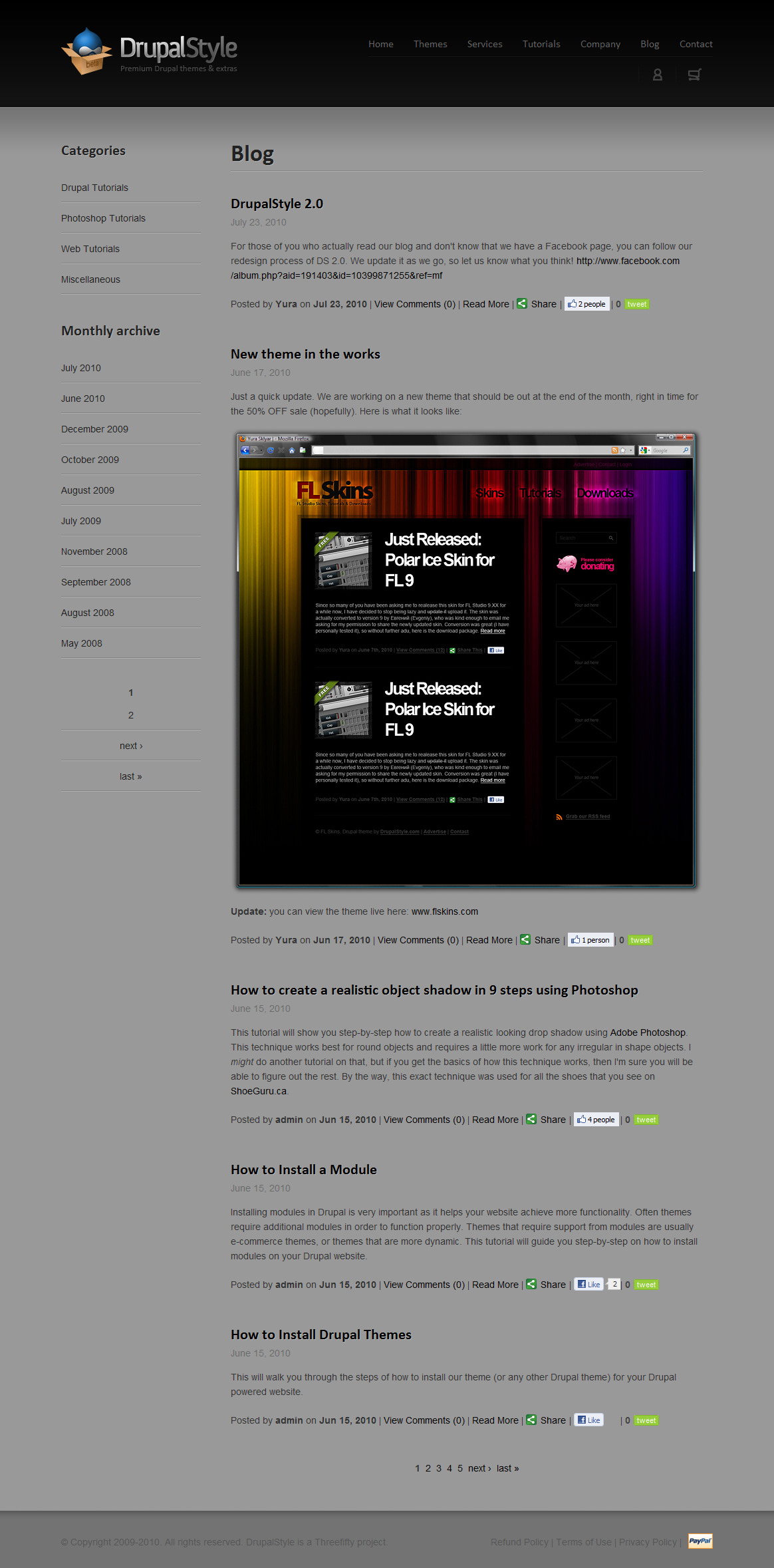Like DrupalStyle 2.0 post (2 people button)
774x1568 pixels.
[x=586, y=304]
